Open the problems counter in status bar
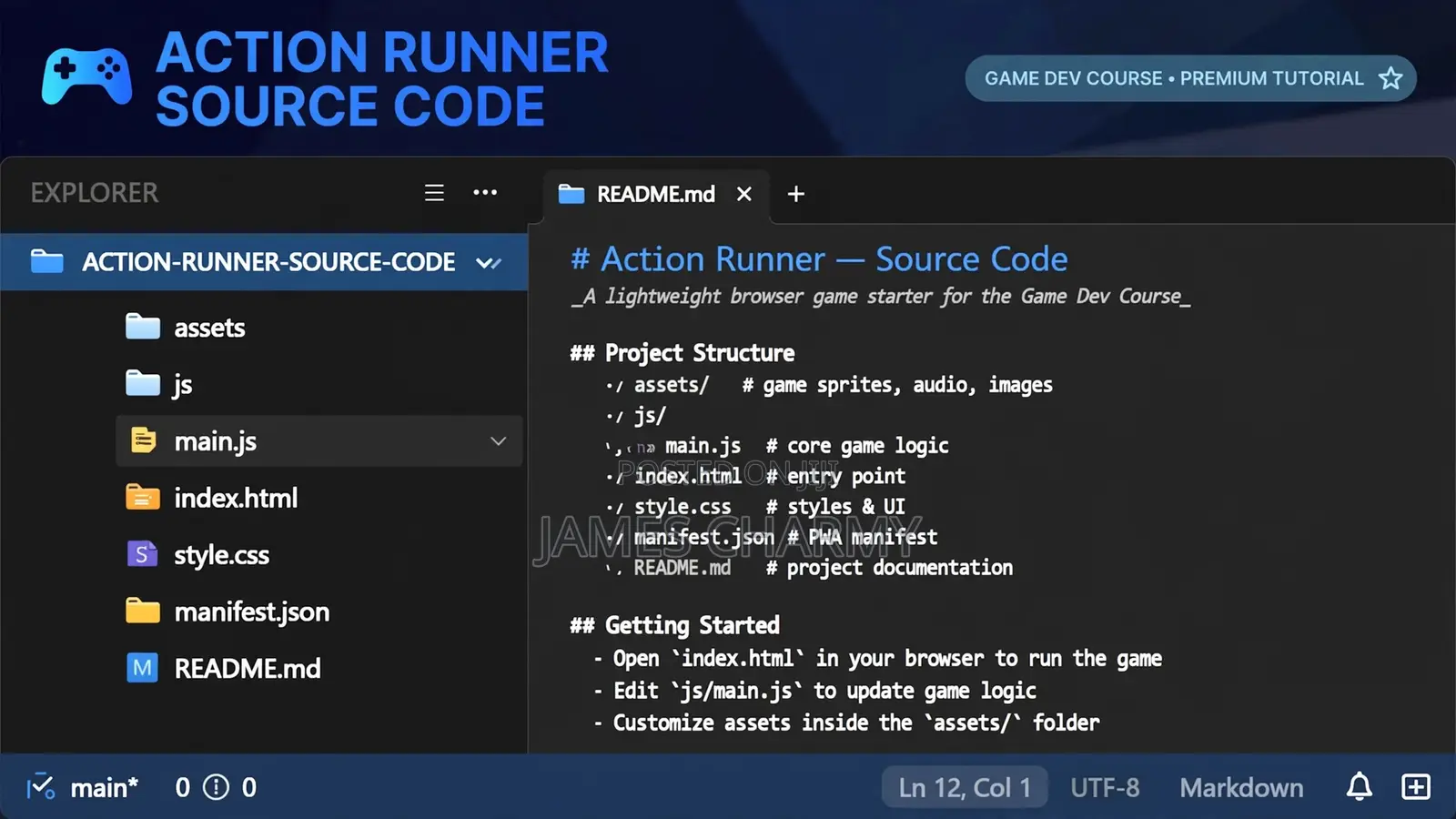Image resolution: width=1456 pixels, height=819 pixels. 216,787
